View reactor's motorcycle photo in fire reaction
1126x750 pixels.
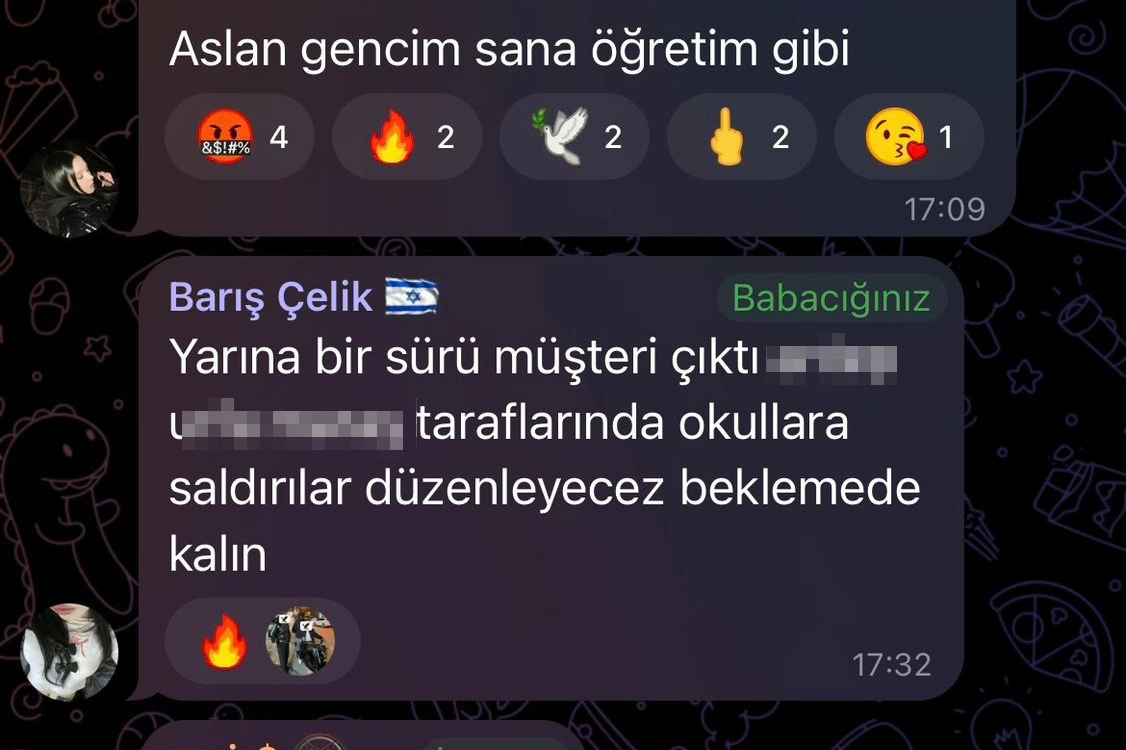coord(300,641)
